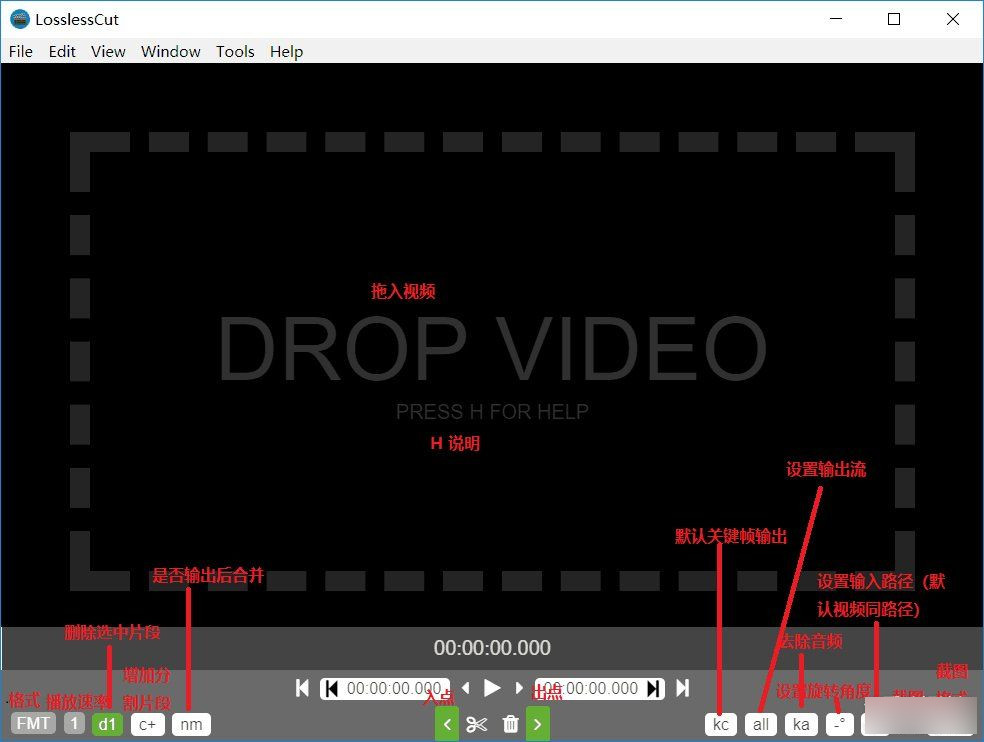Open the Window menu
984x742 pixels.
pyautogui.click(x=171, y=51)
